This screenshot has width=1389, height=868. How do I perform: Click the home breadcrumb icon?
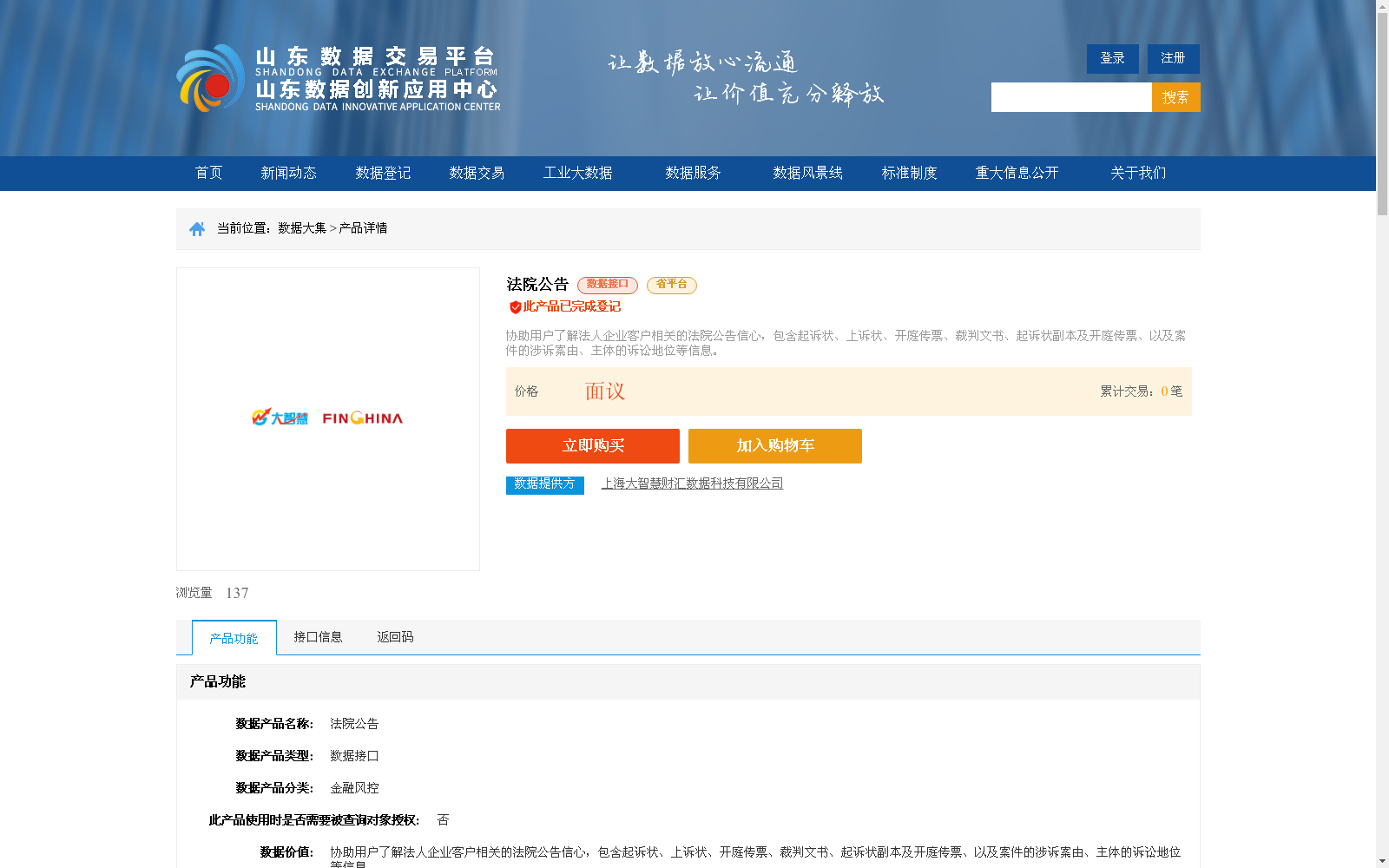[197, 228]
